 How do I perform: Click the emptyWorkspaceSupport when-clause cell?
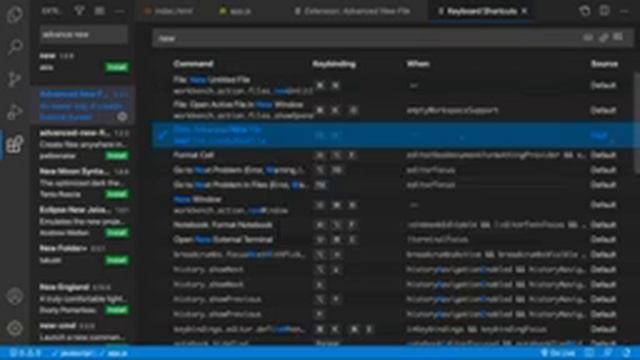[x=452, y=110]
